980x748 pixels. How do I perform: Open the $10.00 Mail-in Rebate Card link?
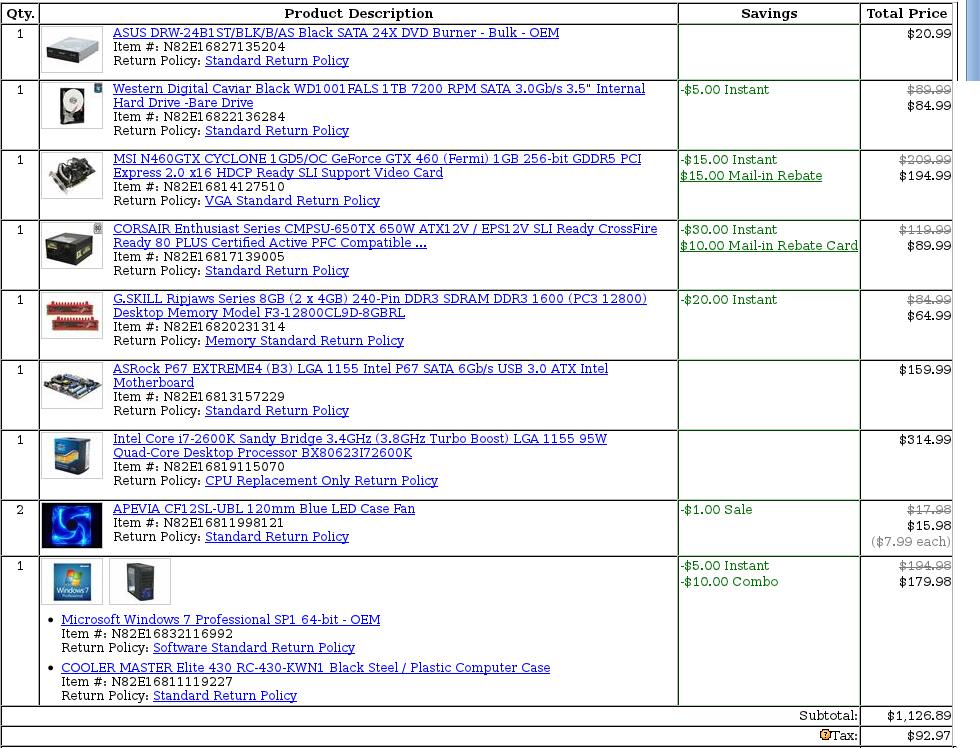coord(769,246)
